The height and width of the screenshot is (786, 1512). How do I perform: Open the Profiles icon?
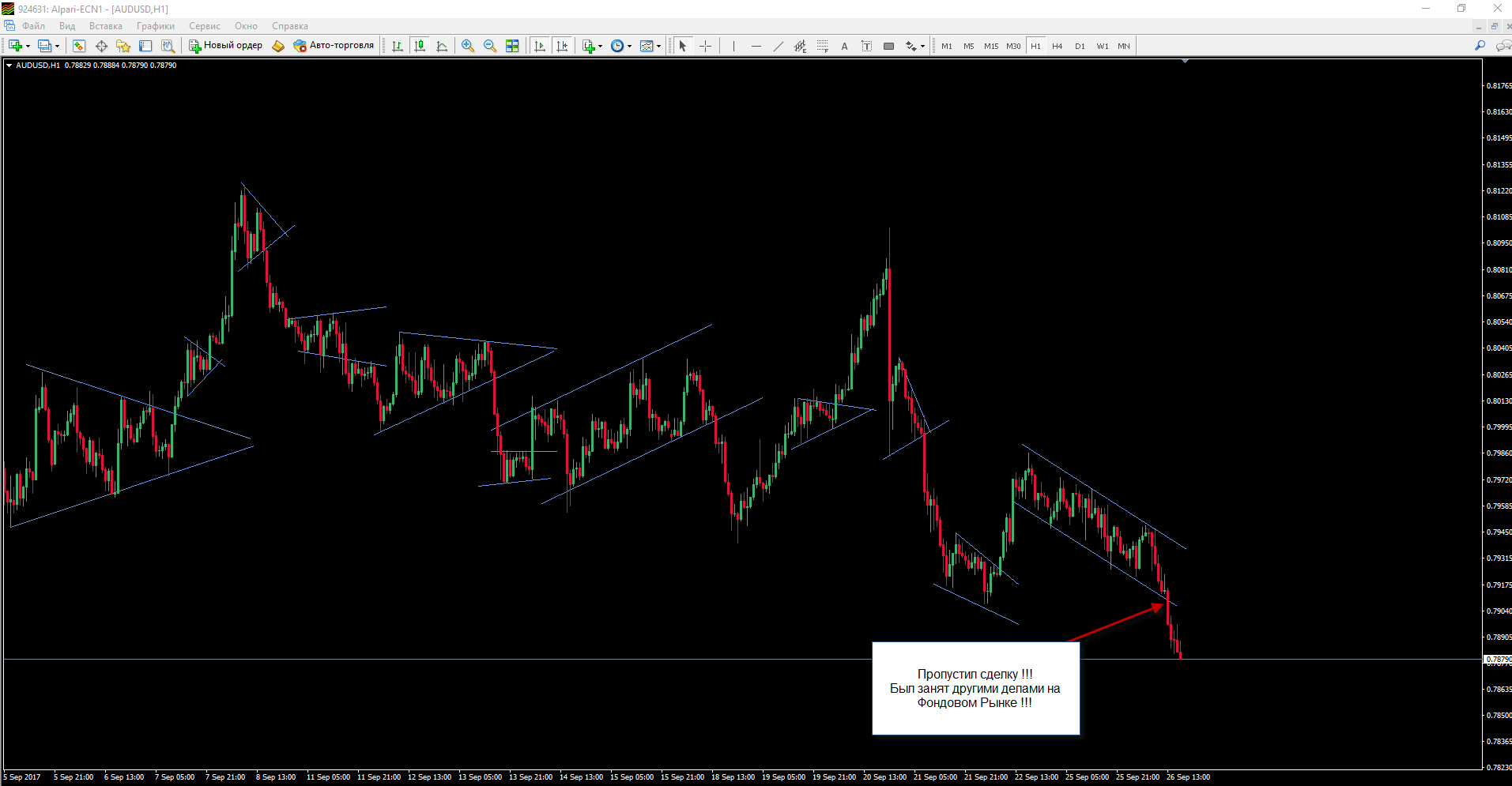click(x=45, y=46)
